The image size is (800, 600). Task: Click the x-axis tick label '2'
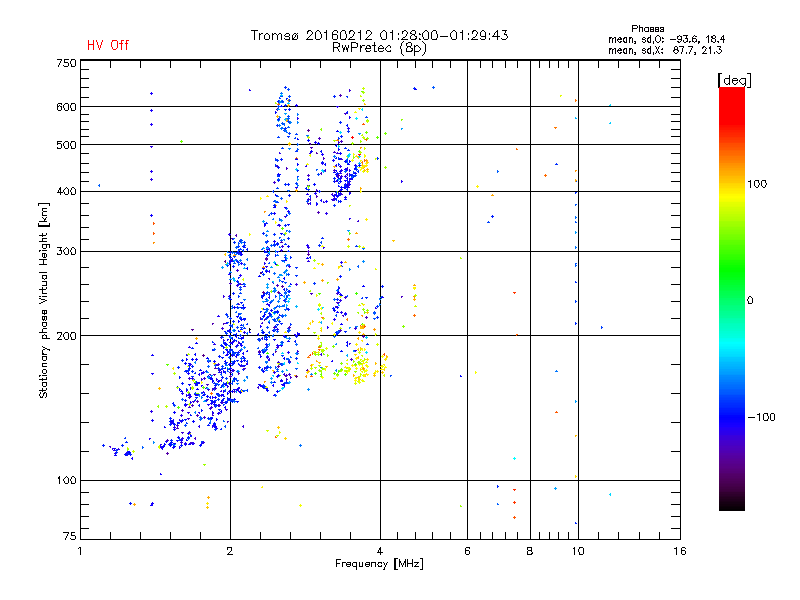230,551
